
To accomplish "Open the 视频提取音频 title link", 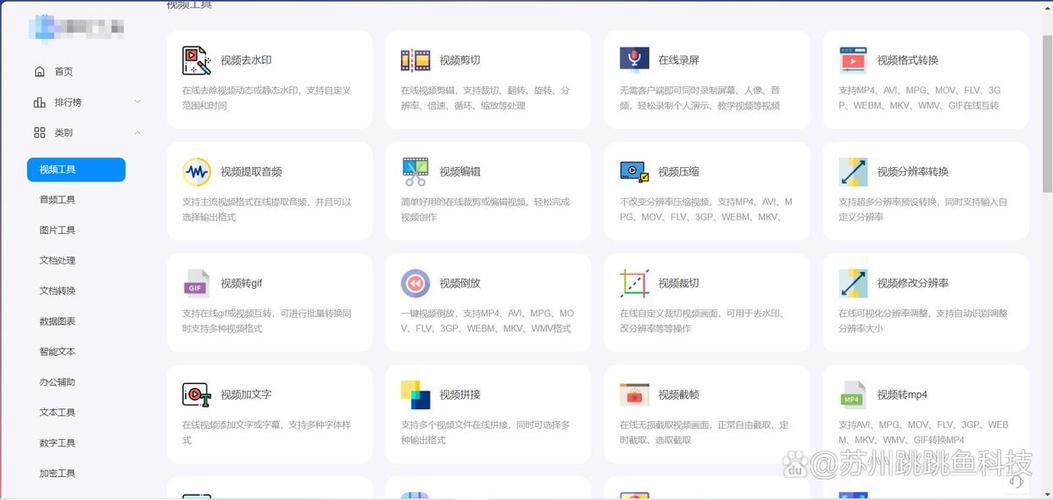I will (x=252, y=172).
